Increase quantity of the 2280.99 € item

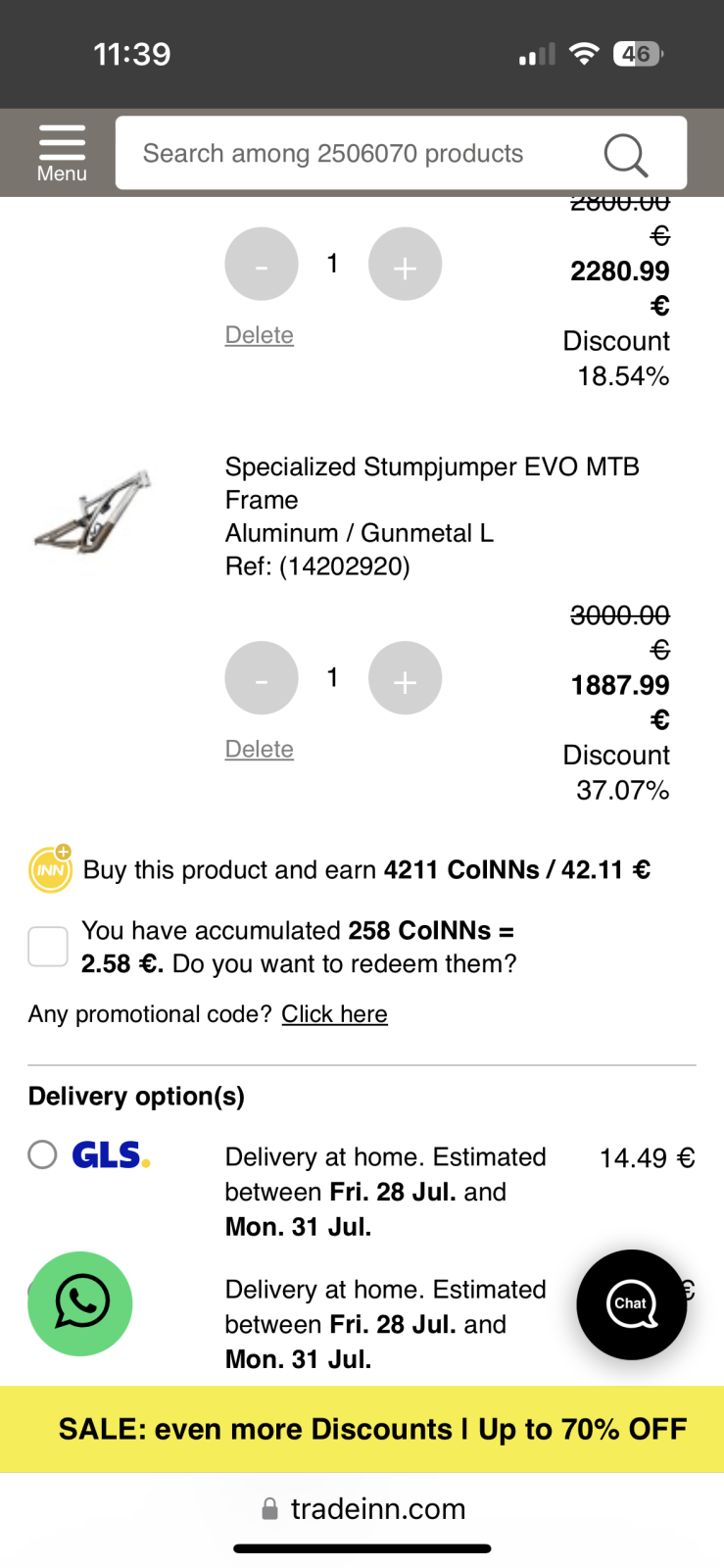point(405,264)
